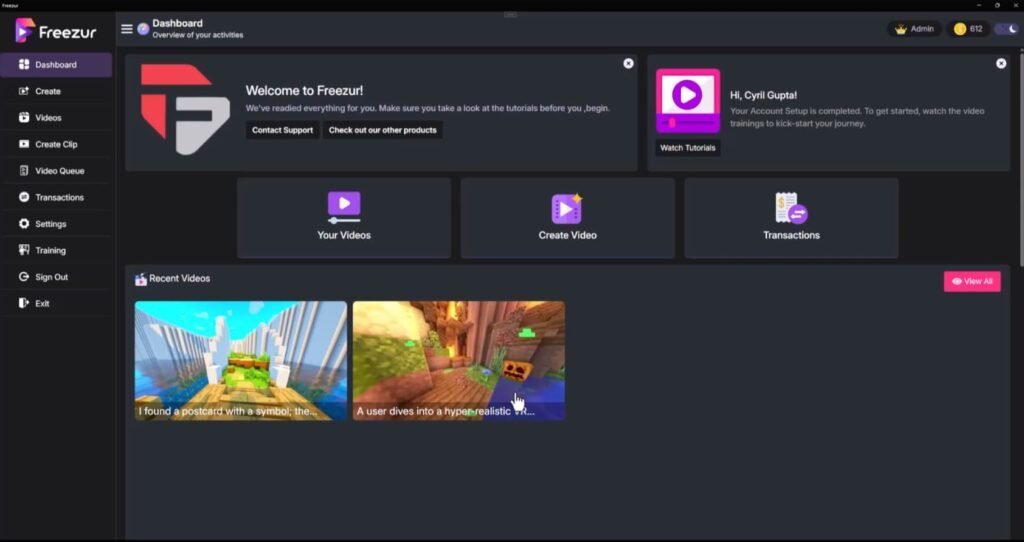The width and height of the screenshot is (1024, 542).
Task: Click View All recent videos button
Action: [972, 282]
